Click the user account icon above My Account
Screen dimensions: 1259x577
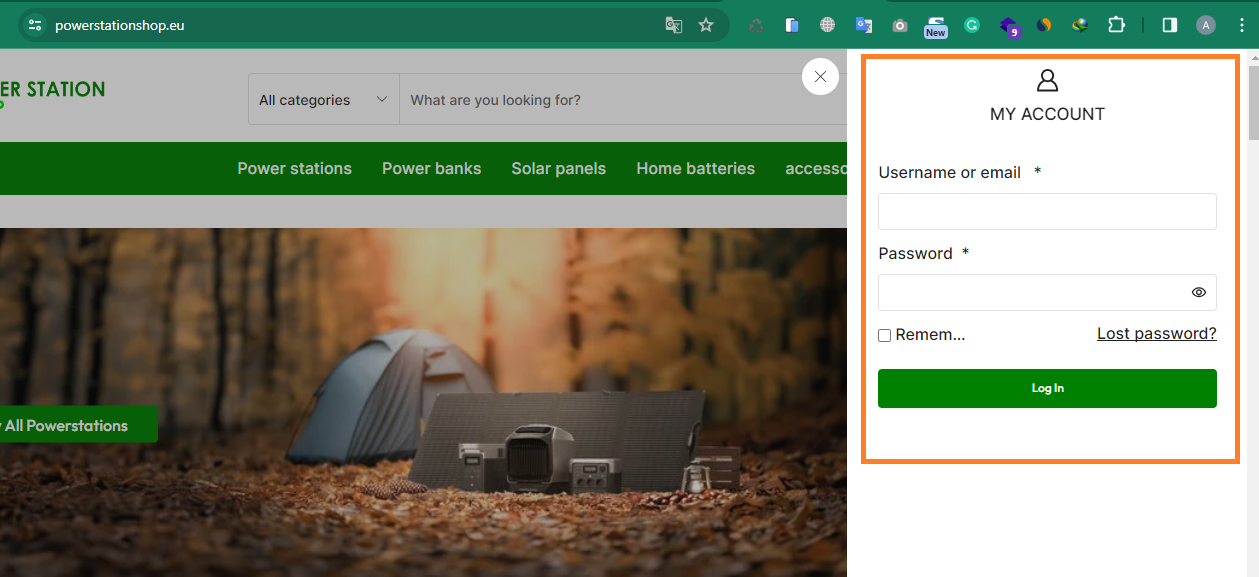tap(1047, 80)
